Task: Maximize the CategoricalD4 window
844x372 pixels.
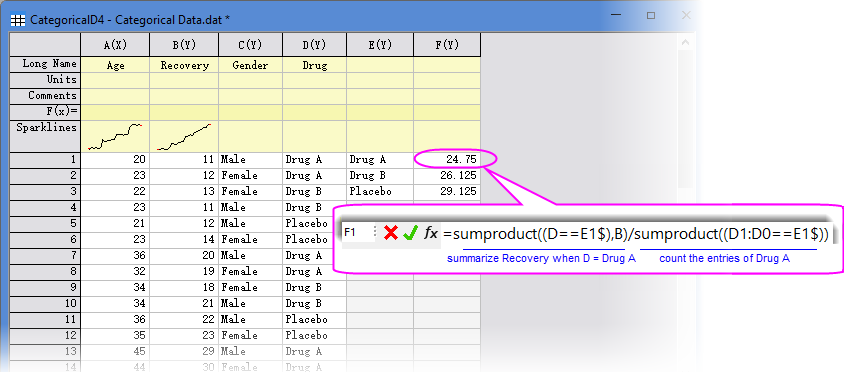Action: click(x=651, y=16)
